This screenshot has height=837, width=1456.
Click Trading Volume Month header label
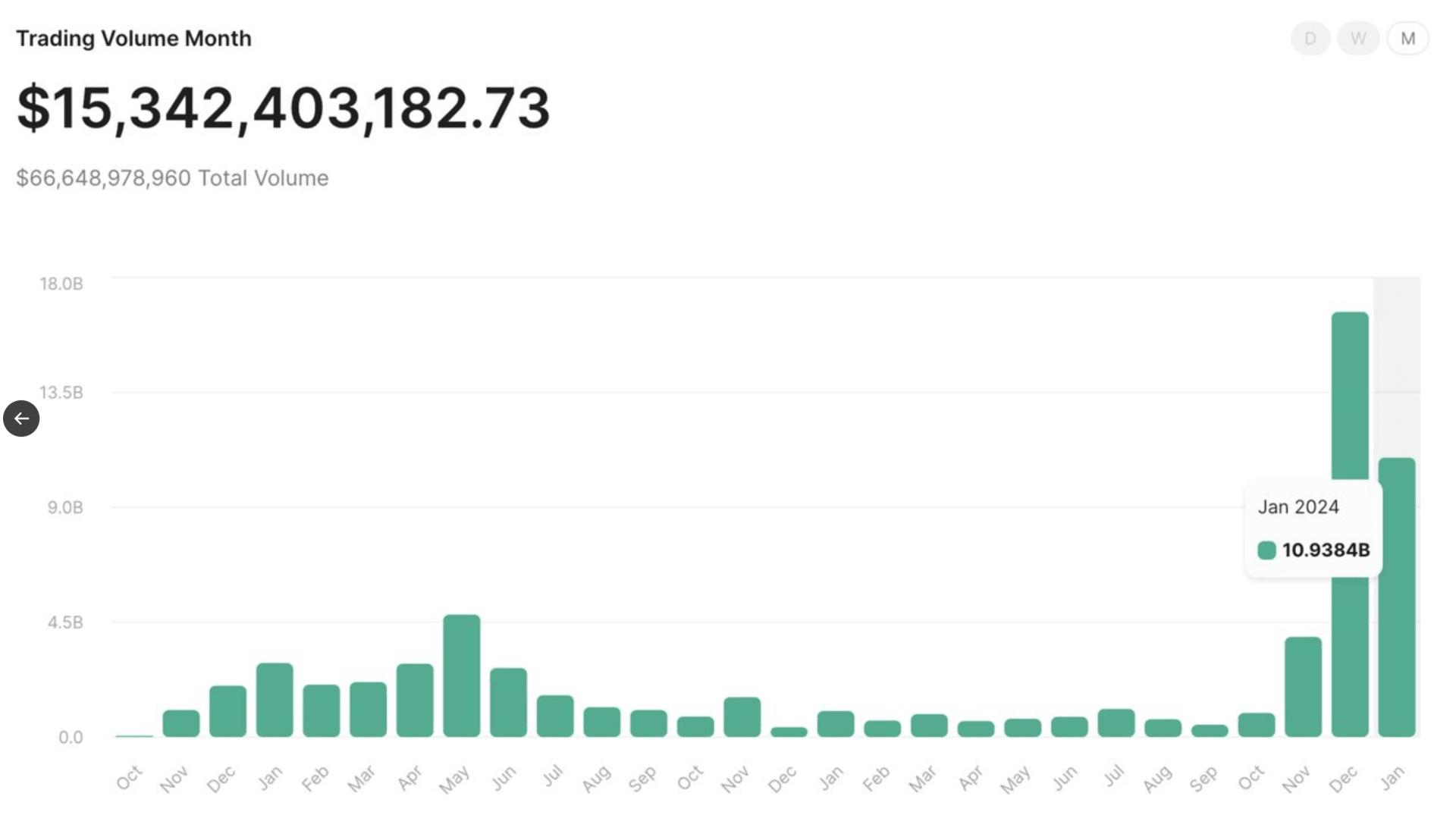(133, 37)
